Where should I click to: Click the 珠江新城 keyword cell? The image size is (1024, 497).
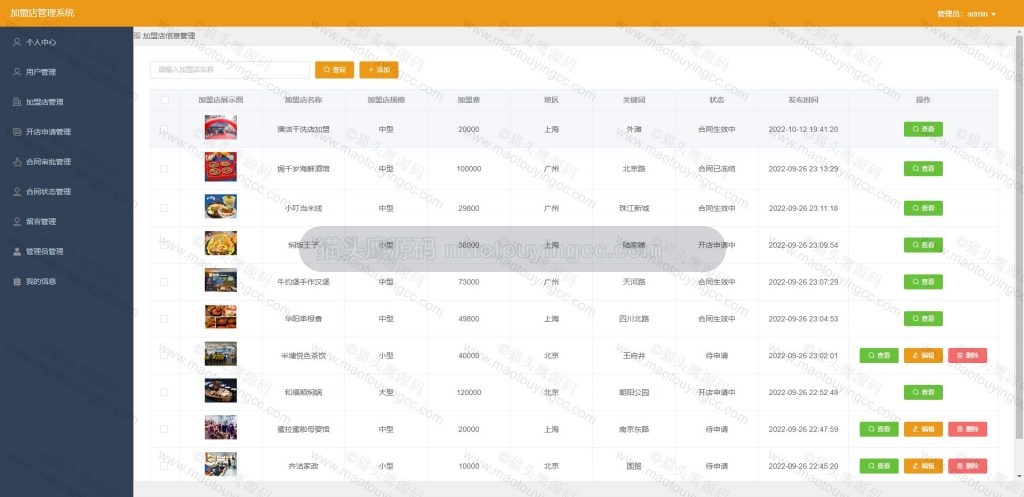(x=633, y=208)
